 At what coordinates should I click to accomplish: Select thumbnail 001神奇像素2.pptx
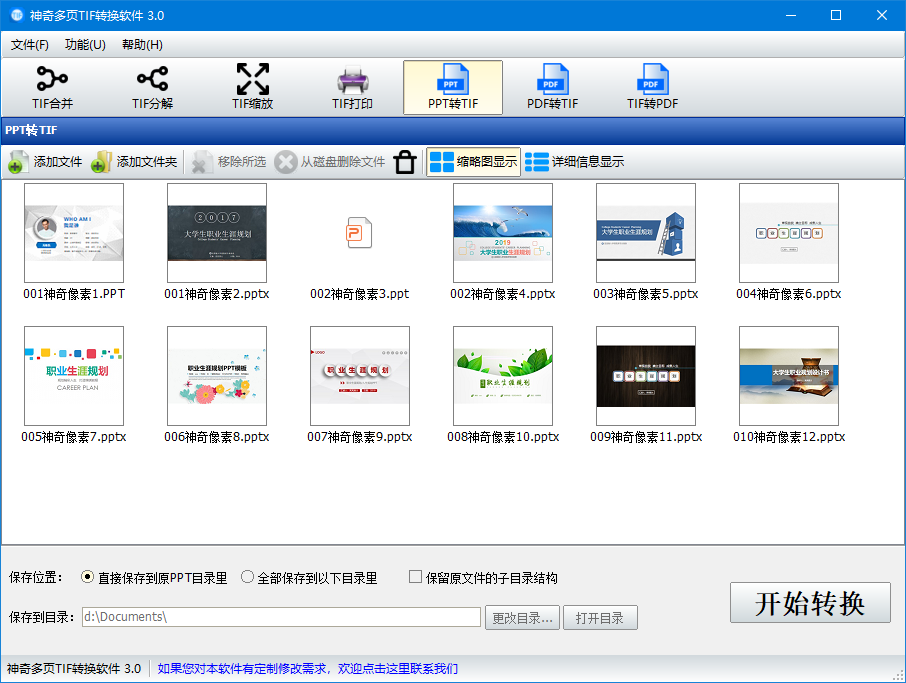(217, 233)
